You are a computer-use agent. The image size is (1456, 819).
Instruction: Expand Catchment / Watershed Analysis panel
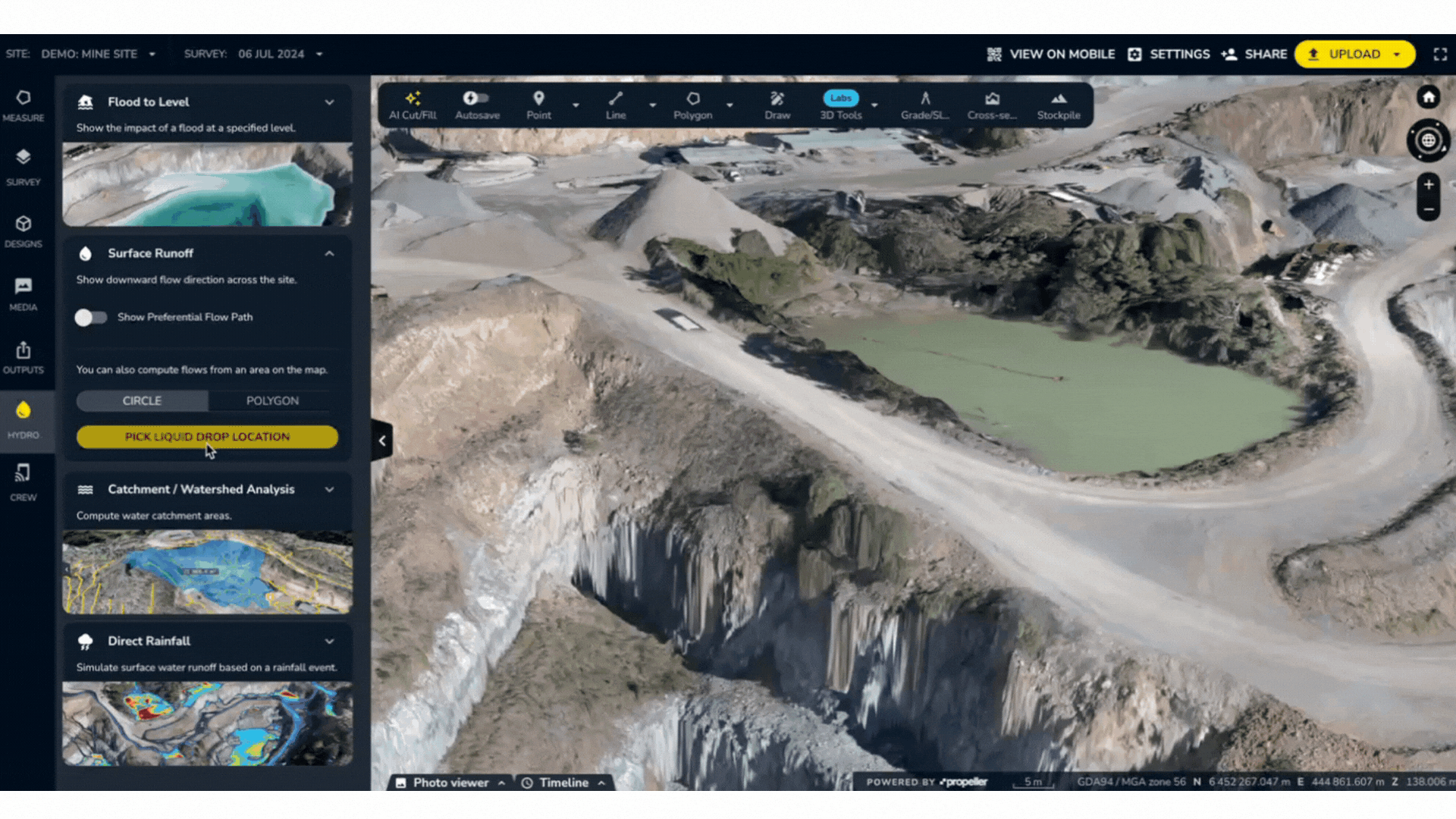click(329, 489)
